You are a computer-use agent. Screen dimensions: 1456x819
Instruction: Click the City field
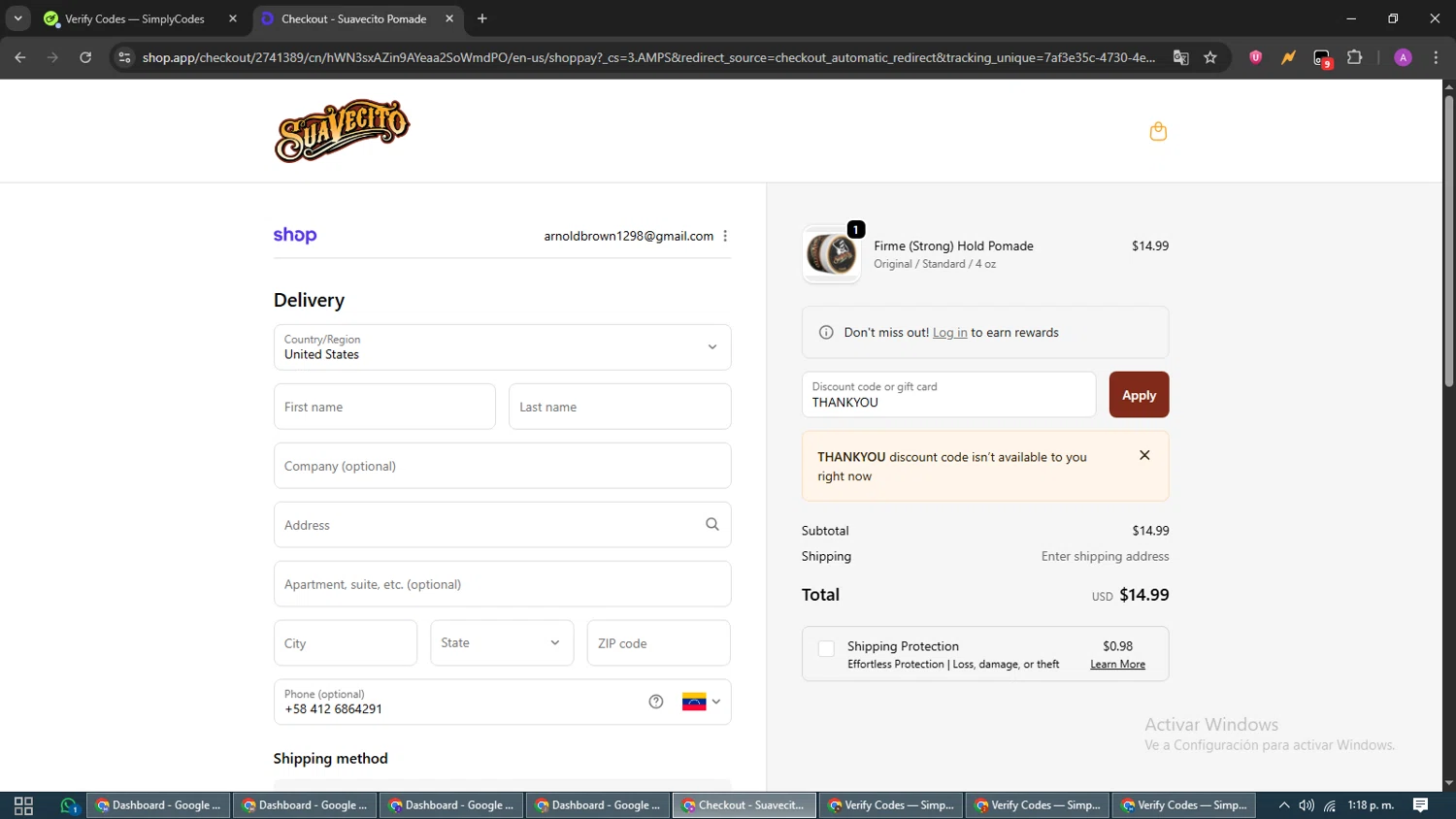point(346,642)
